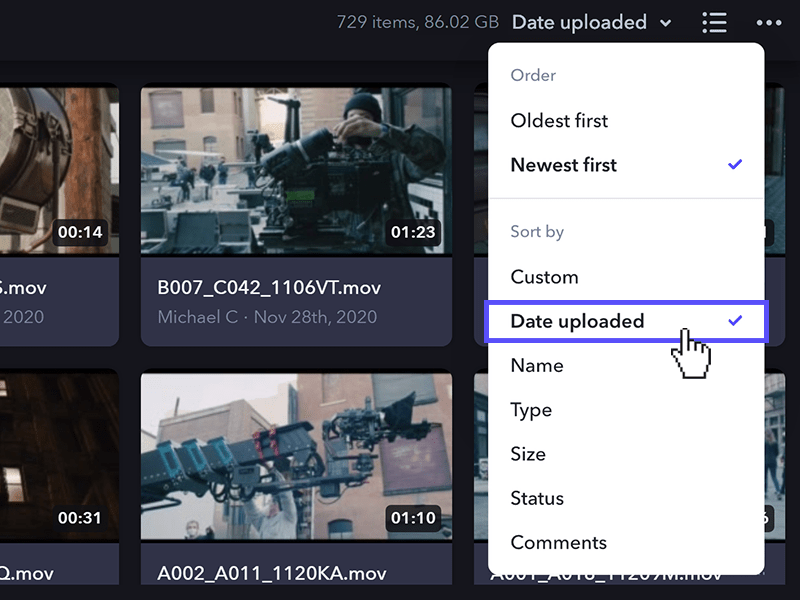The width and height of the screenshot is (800, 600).
Task: Click the 729 items, 86.02 GB summary
Action: pyautogui.click(x=418, y=22)
